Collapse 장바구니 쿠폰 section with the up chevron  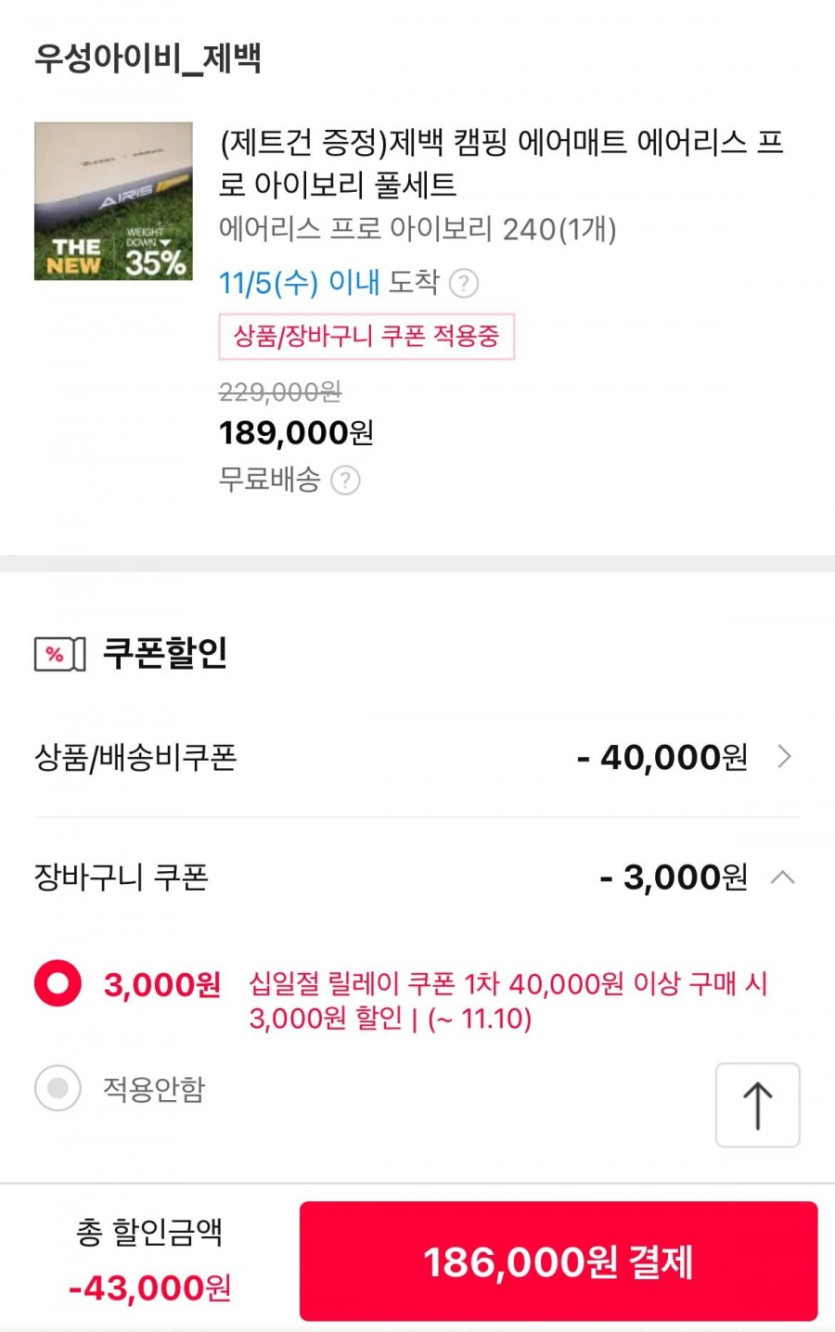click(784, 878)
